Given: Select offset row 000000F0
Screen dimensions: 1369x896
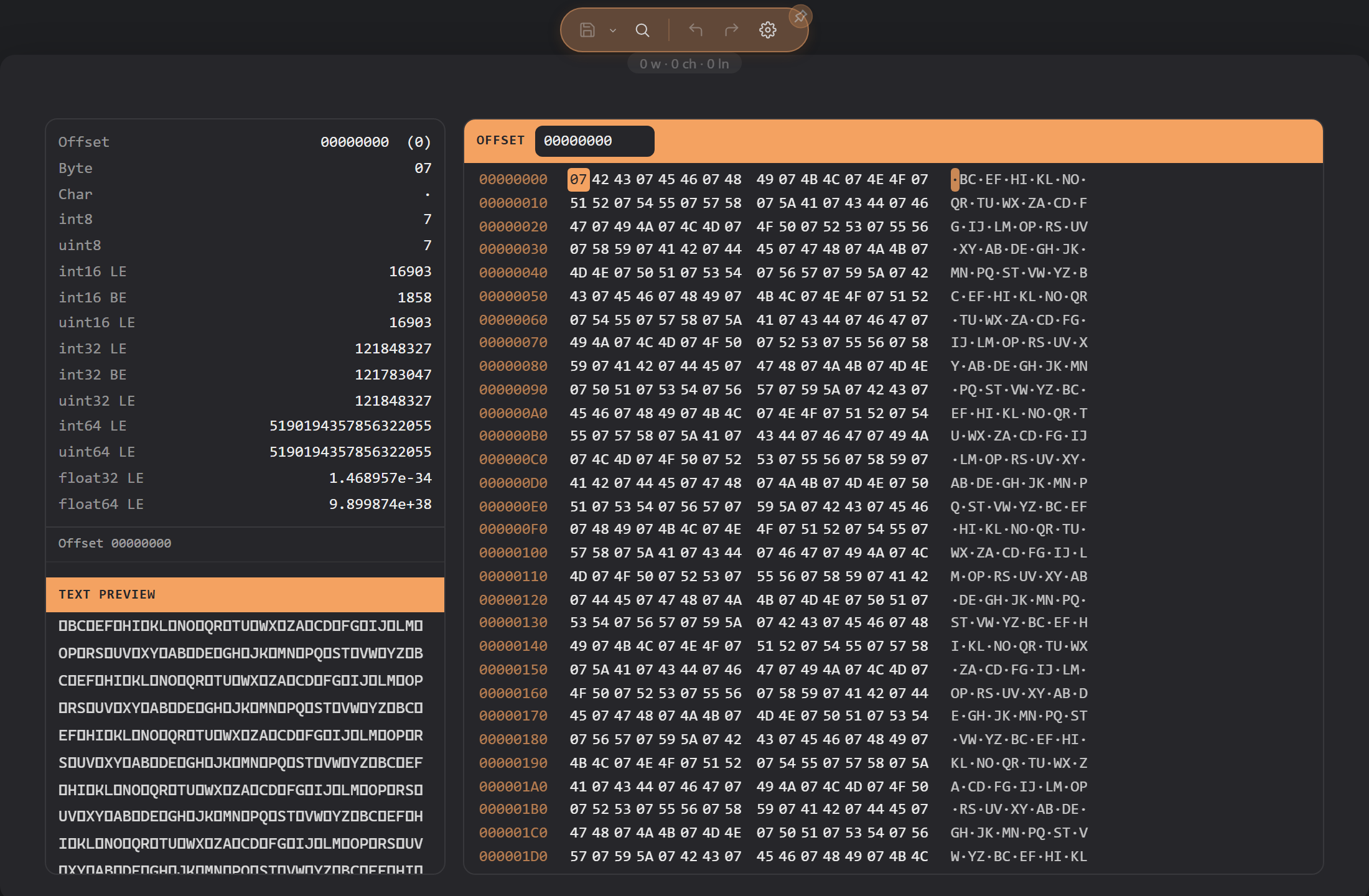Looking at the screenshot, I should click(513, 530).
